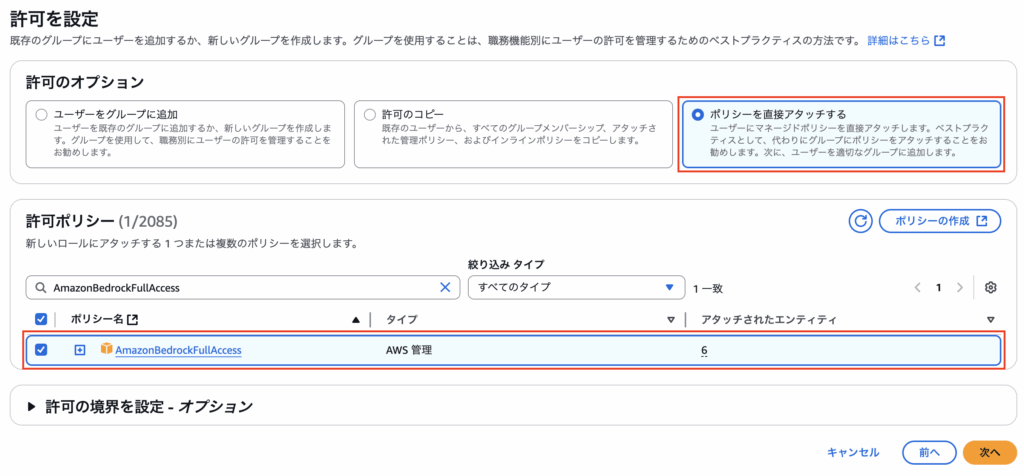Toggle the select-all checkbox in table header
Screen dimensions: 1024x476
[x=40, y=319]
